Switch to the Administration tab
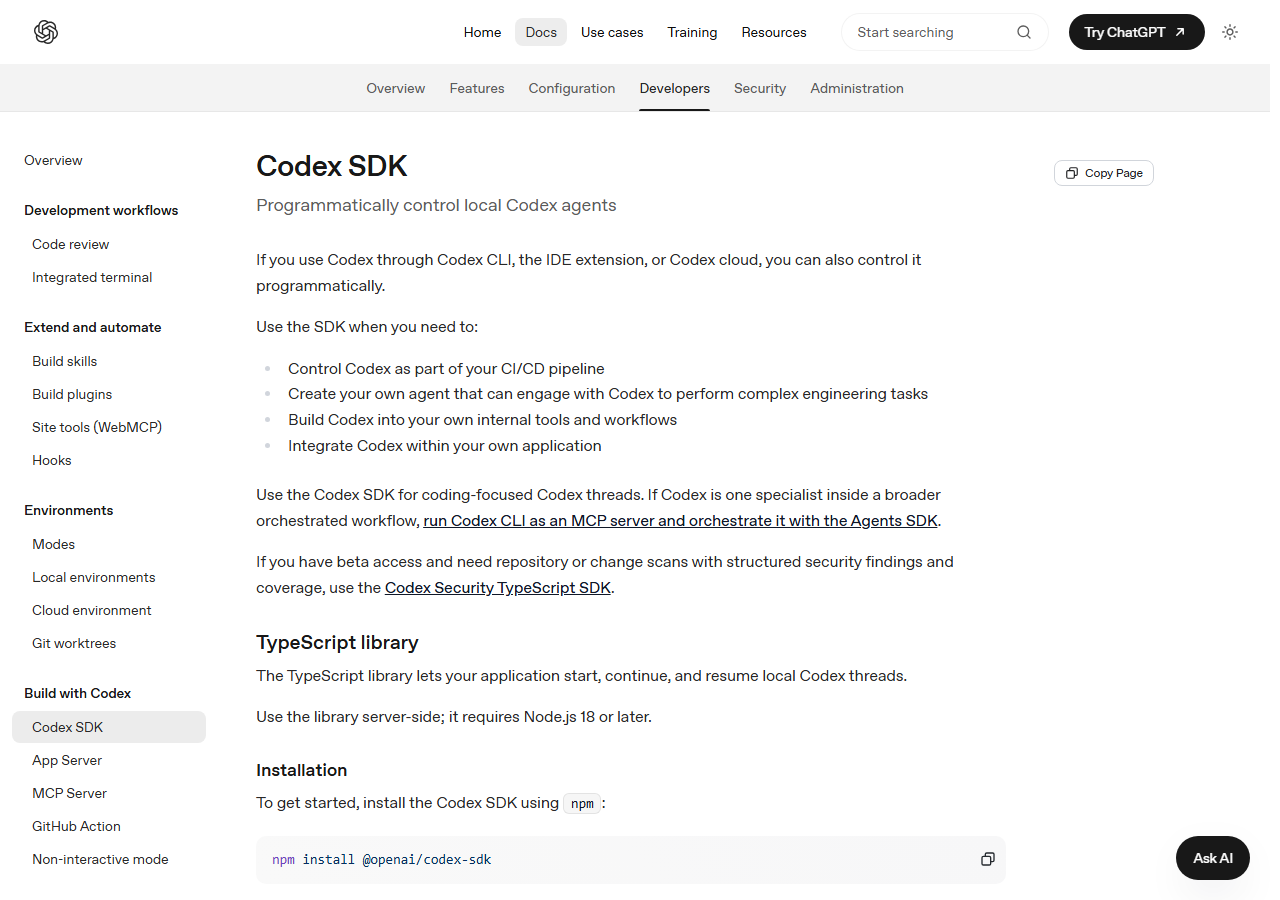Image resolution: width=1280 pixels, height=900 pixels. pyautogui.click(x=857, y=88)
